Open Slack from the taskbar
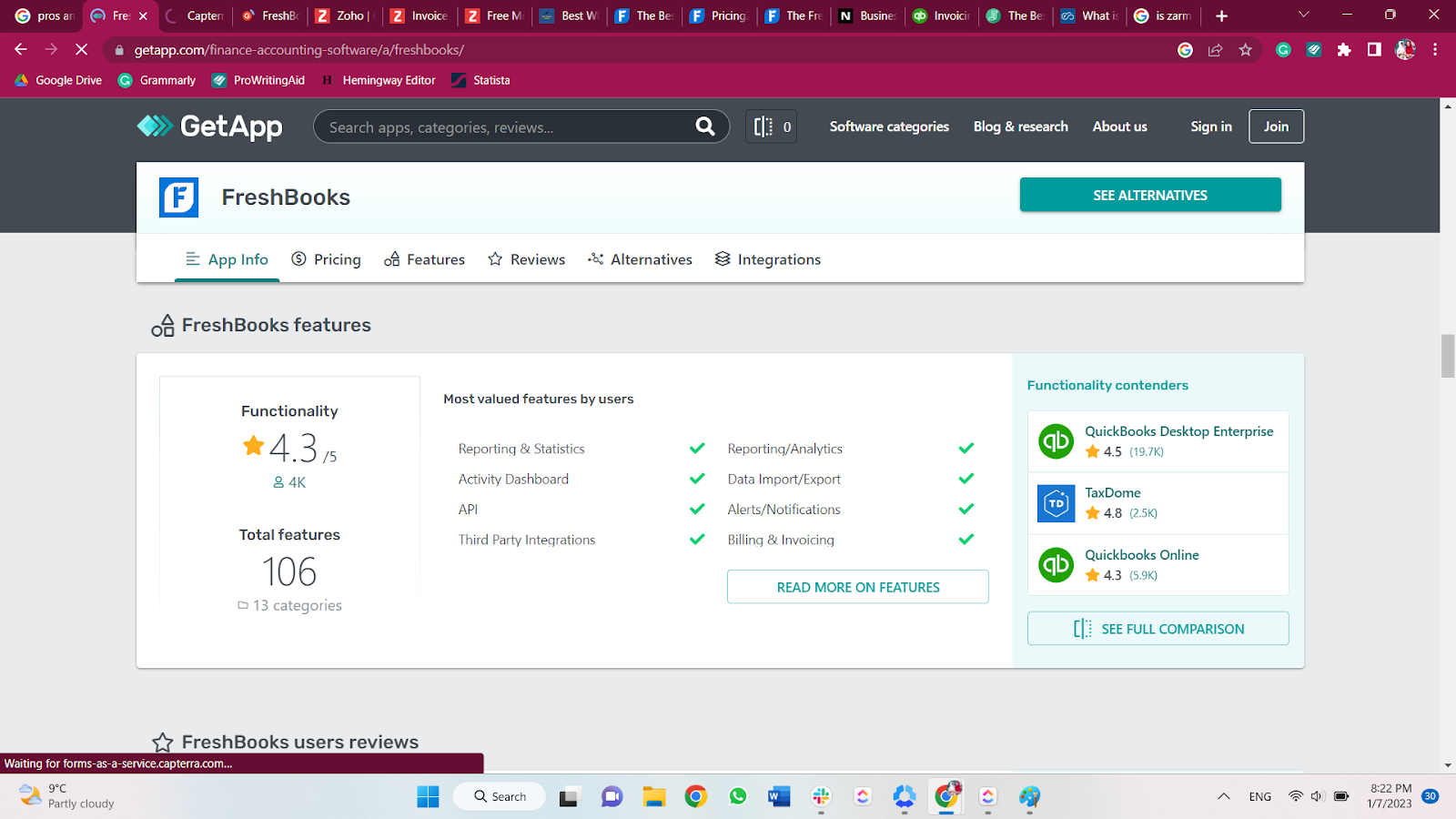The height and width of the screenshot is (819, 1456). pos(821,796)
